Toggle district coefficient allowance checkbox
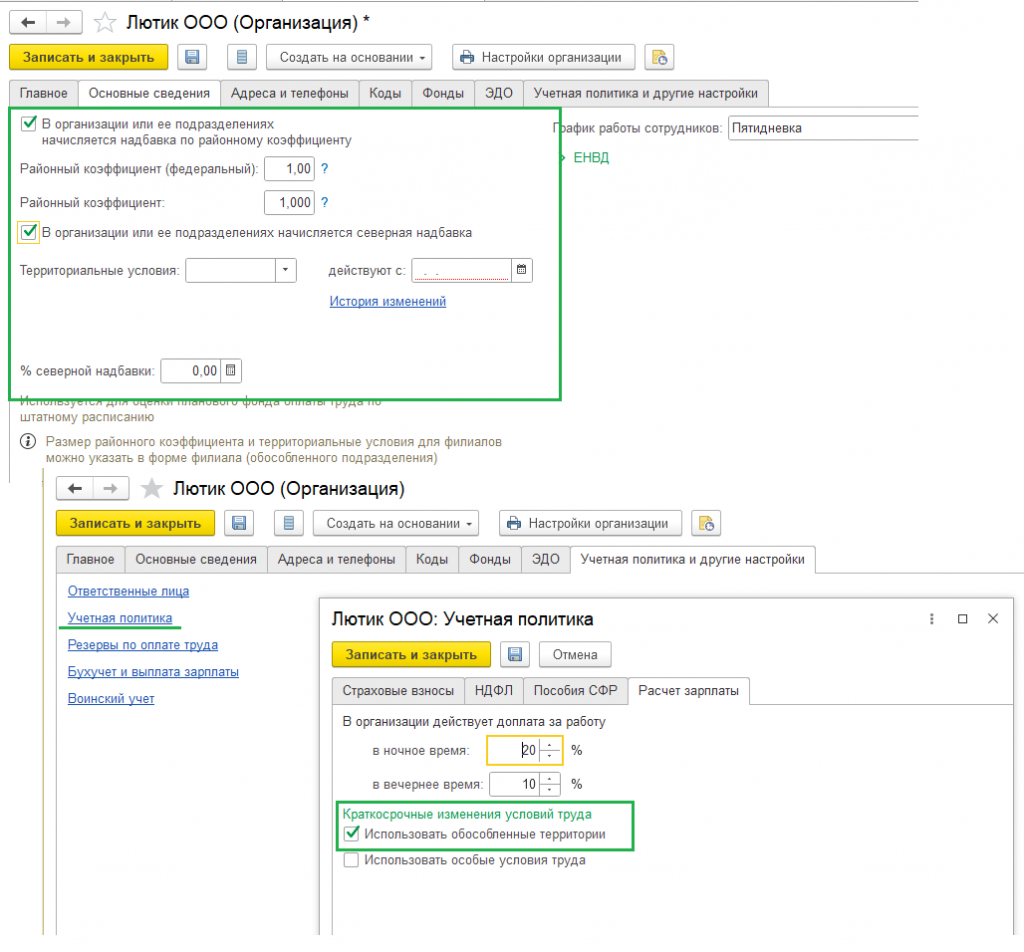The image size is (1024, 952). [x=29, y=123]
